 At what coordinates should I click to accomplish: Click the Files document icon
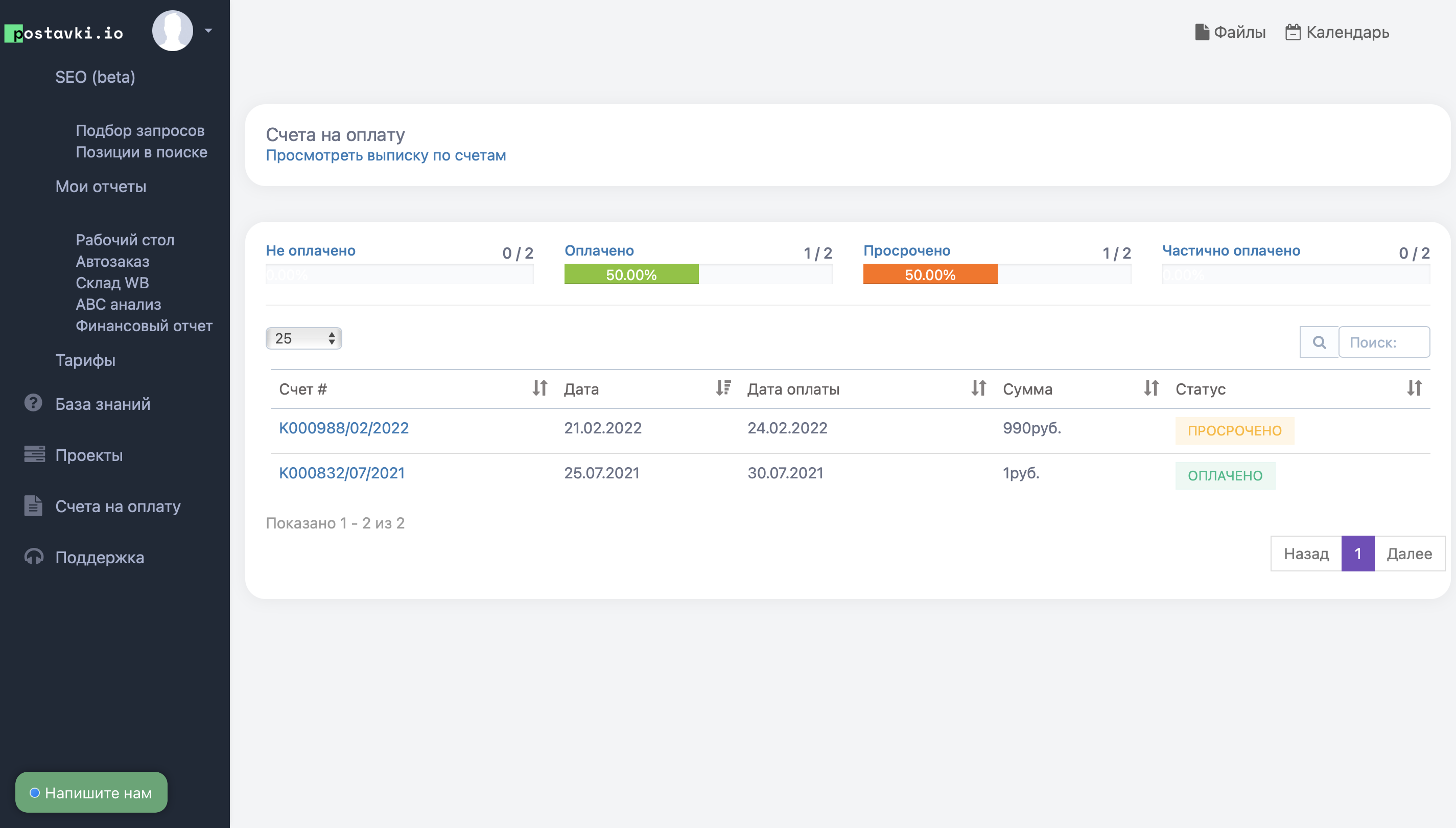pyautogui.click(x=1202, y=32)
